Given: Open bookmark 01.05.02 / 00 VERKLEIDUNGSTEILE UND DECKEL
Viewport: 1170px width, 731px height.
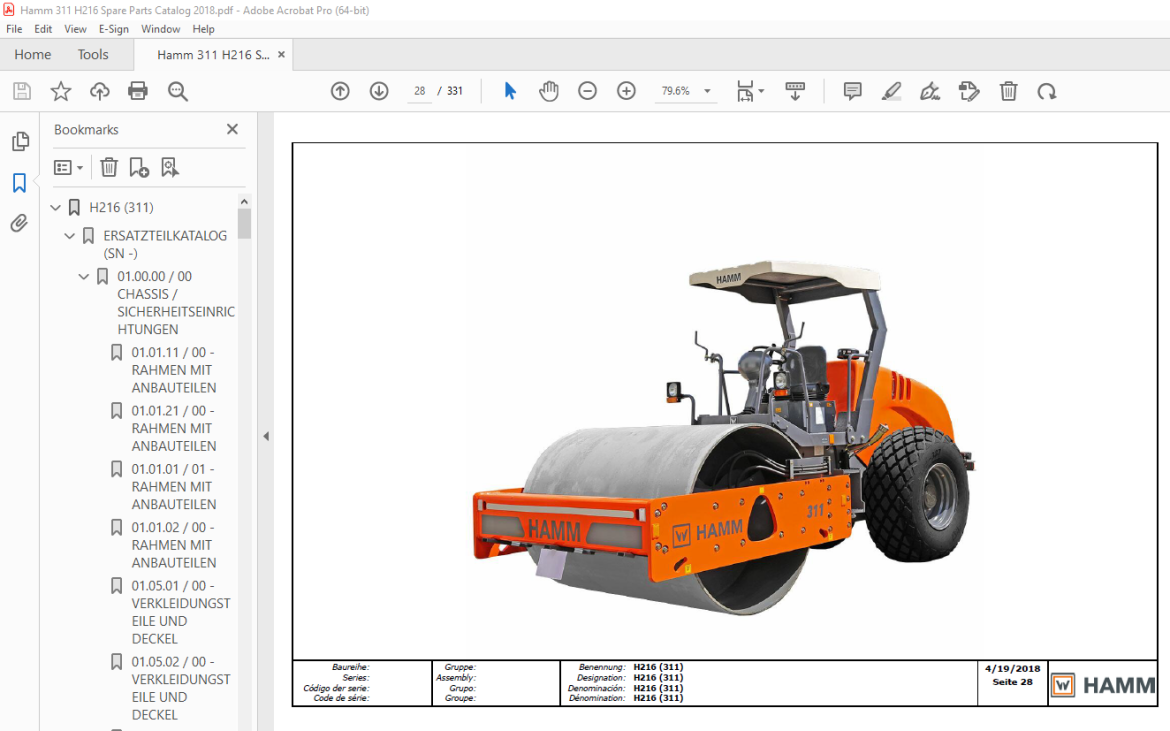Looking at the screenshot, I should (181, 688).
